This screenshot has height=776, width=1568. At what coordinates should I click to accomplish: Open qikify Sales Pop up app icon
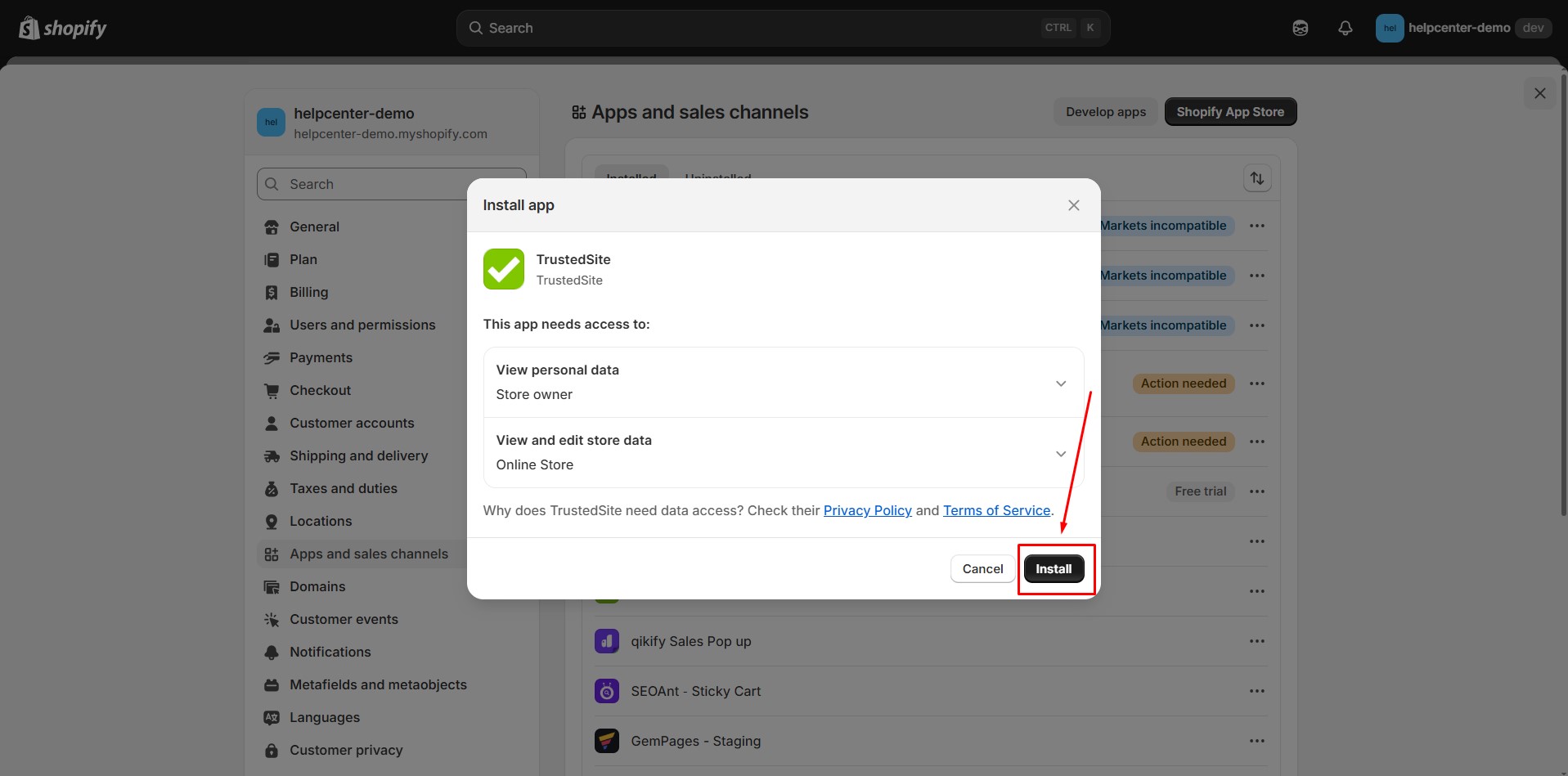click(x=606, y=641)
